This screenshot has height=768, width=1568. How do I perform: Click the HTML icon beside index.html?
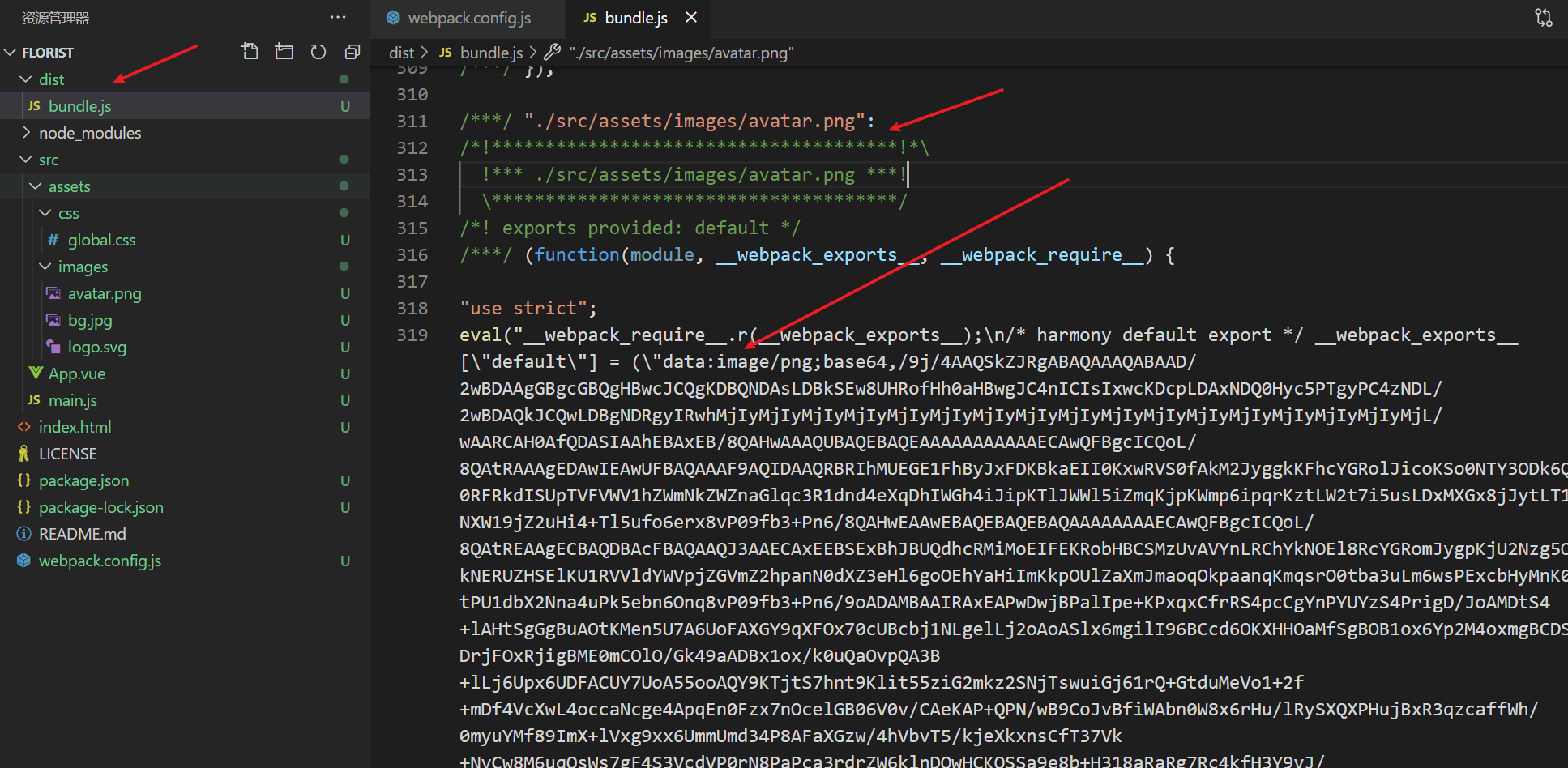[x=24, y=427]
